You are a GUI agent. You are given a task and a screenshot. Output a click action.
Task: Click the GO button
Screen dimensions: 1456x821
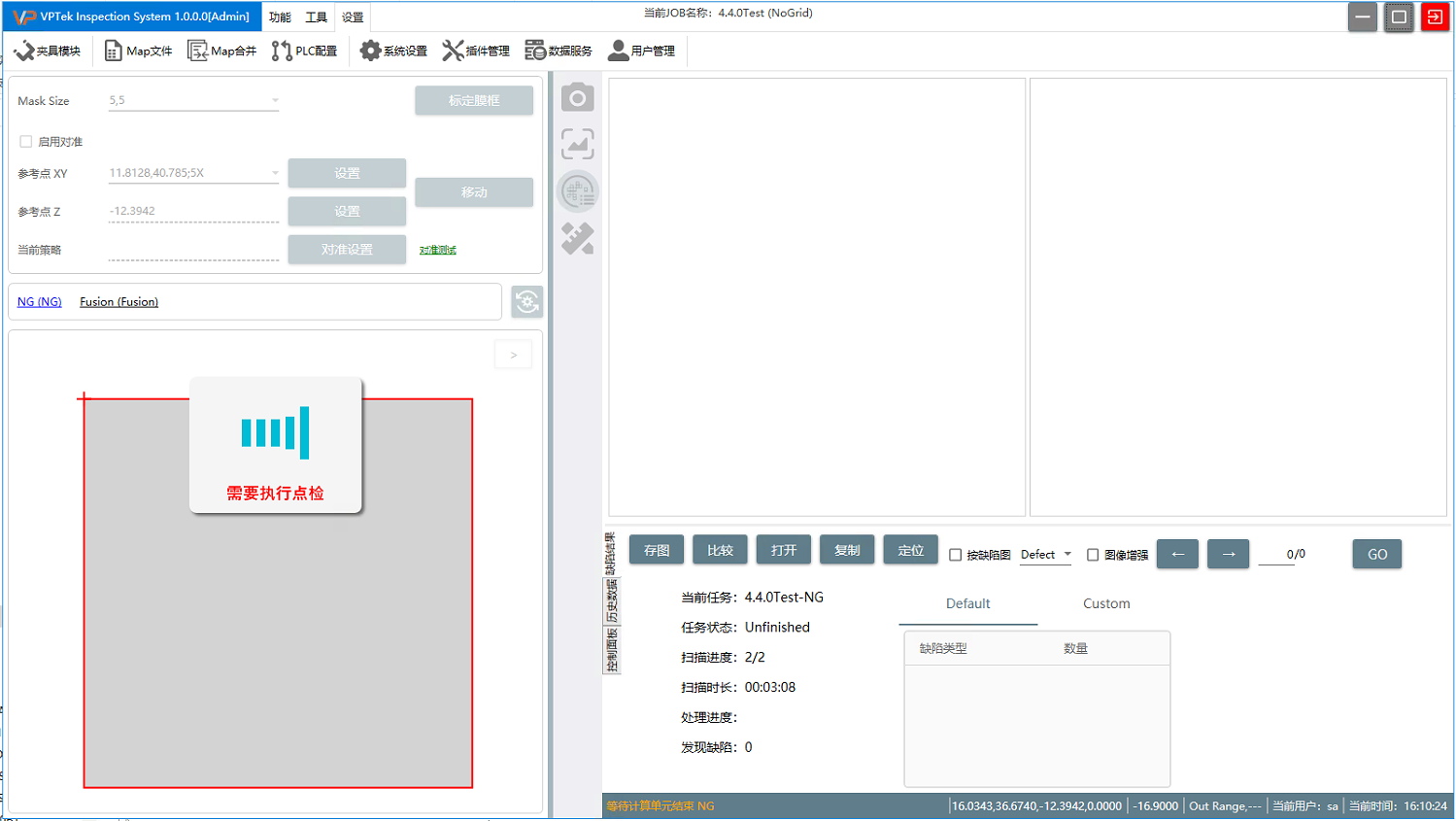pos(1376,554)
